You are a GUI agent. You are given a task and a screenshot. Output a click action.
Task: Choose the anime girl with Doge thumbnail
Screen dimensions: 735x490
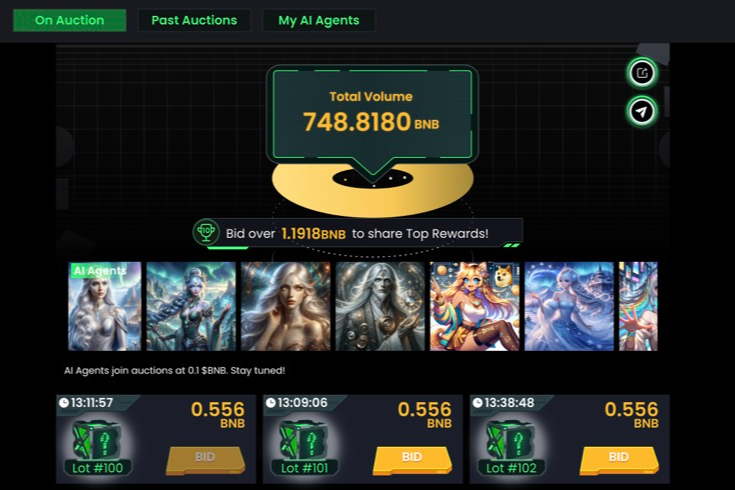click(x=474, y=306)
